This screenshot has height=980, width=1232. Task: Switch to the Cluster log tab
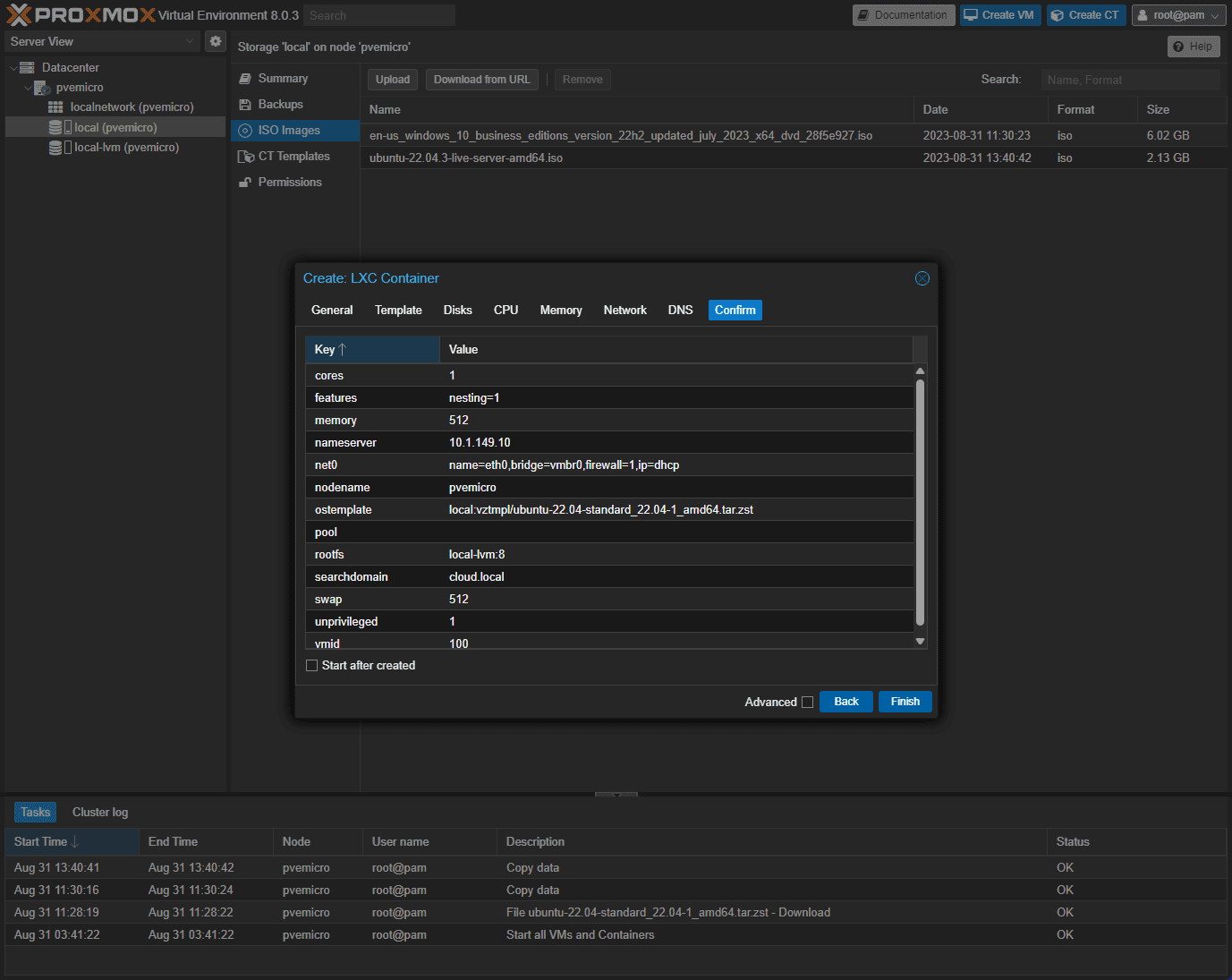100,813
